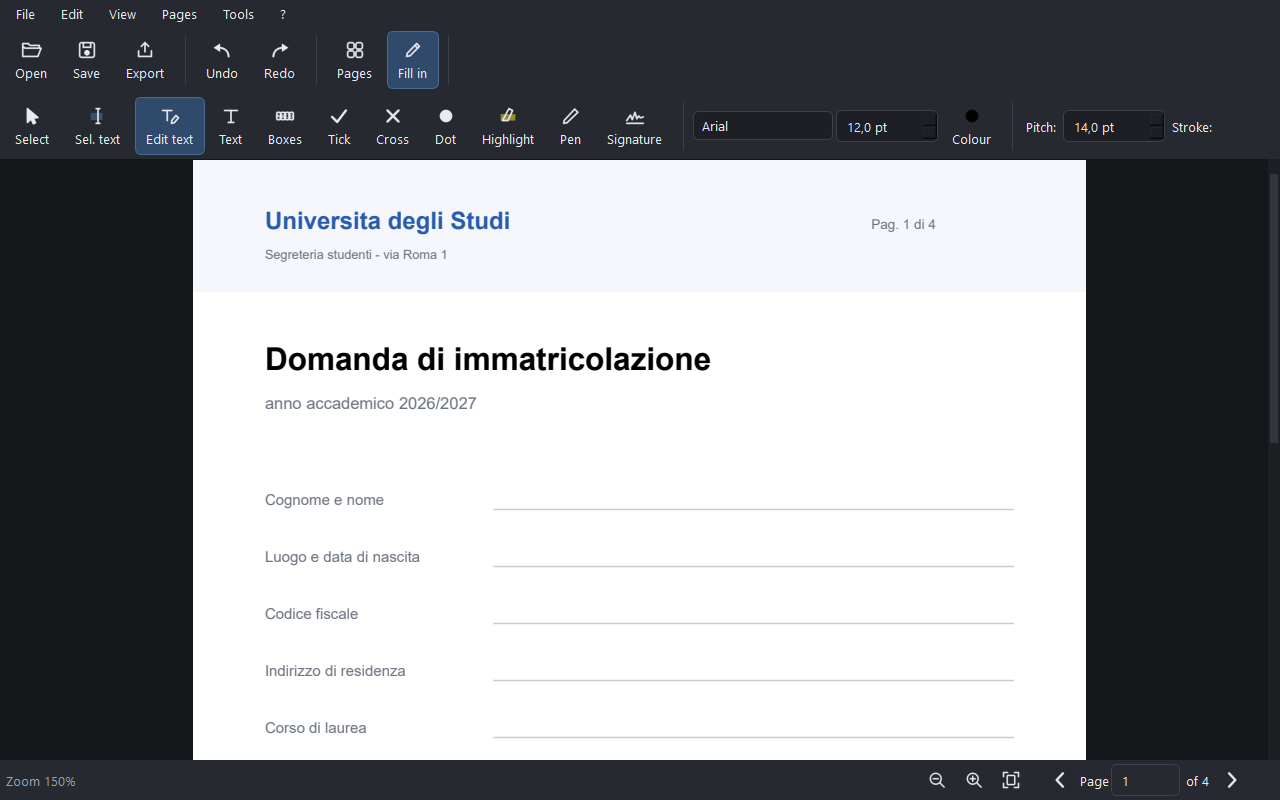Open the View menu

(x=122, y=14)
